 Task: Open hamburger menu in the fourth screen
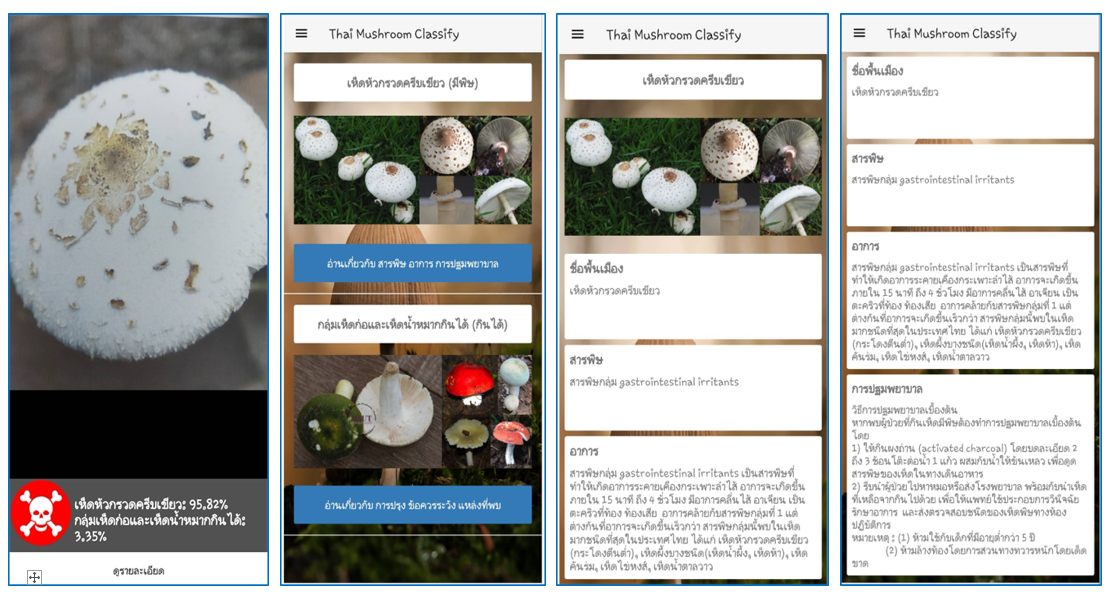point(860,34)
